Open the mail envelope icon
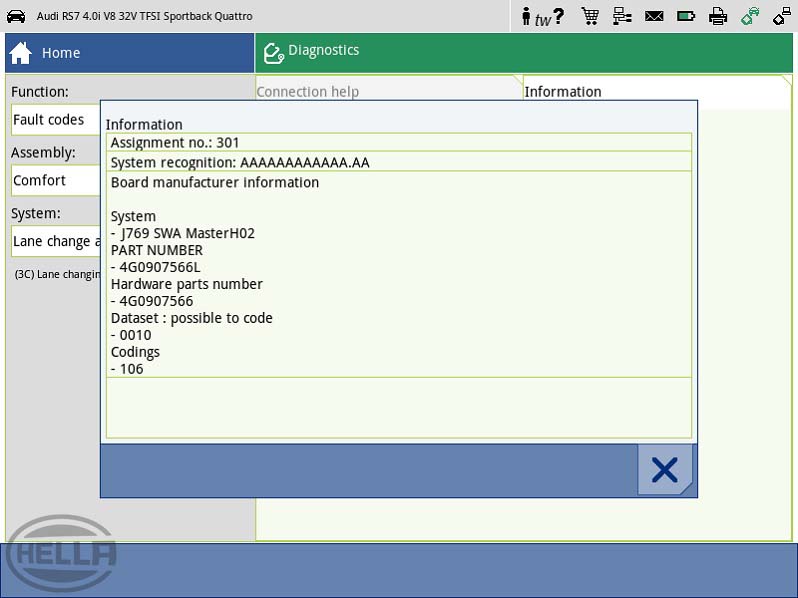 (x=654, y=16)
